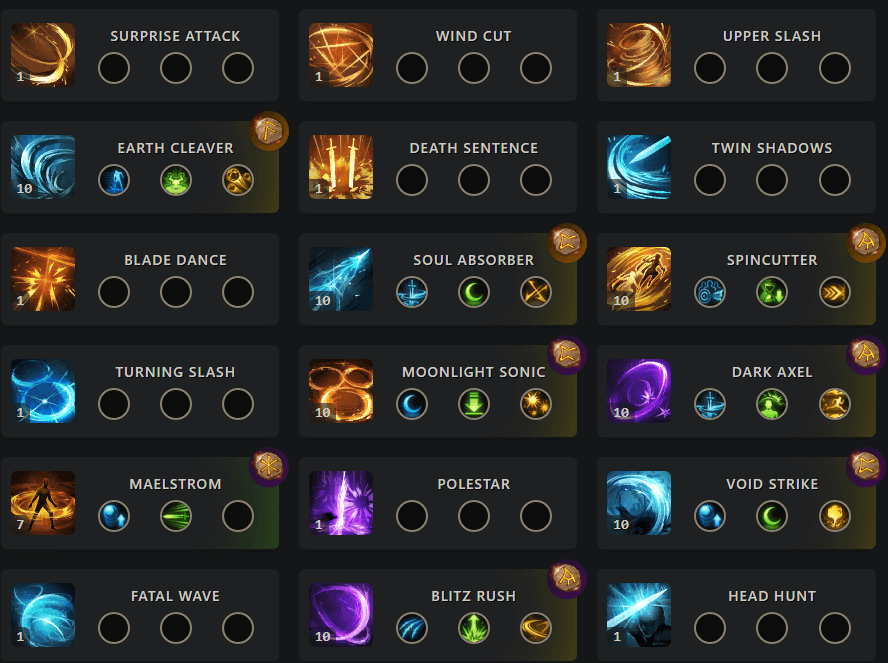
Task: Click the rune badge on Void Strike
Action: (865, 466)
